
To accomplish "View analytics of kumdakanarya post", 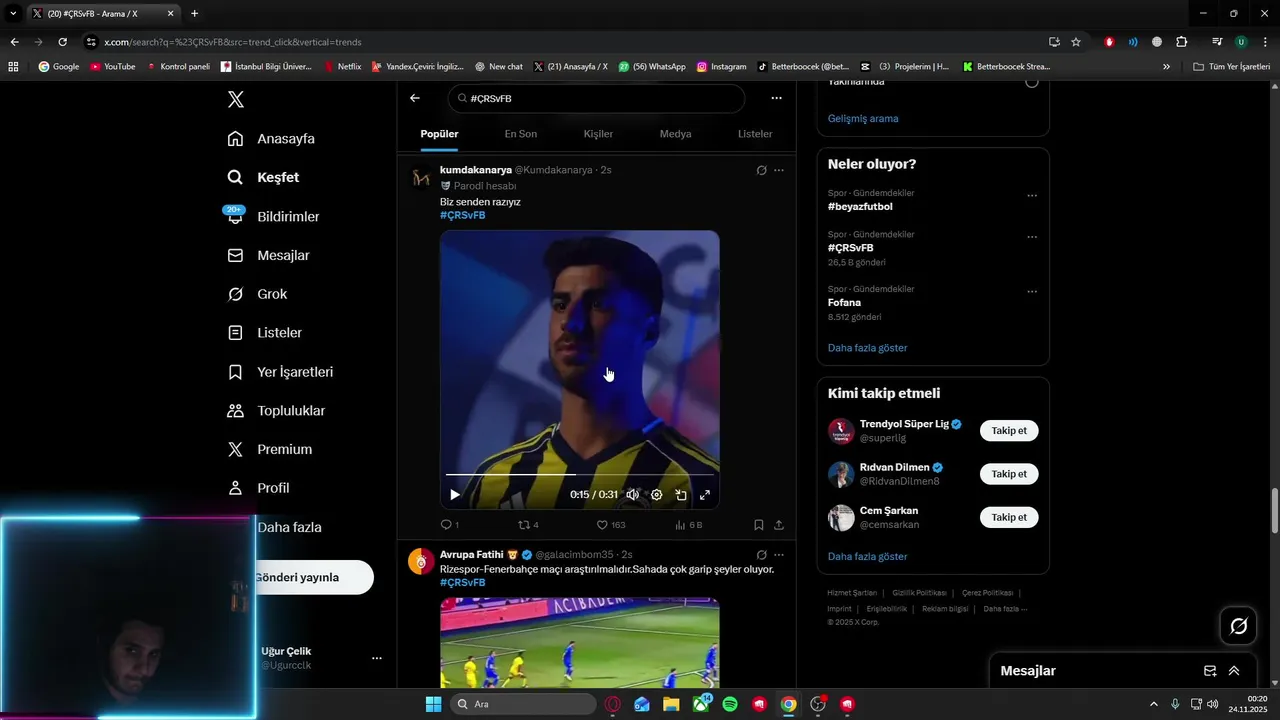I will (x=689, y=524).
